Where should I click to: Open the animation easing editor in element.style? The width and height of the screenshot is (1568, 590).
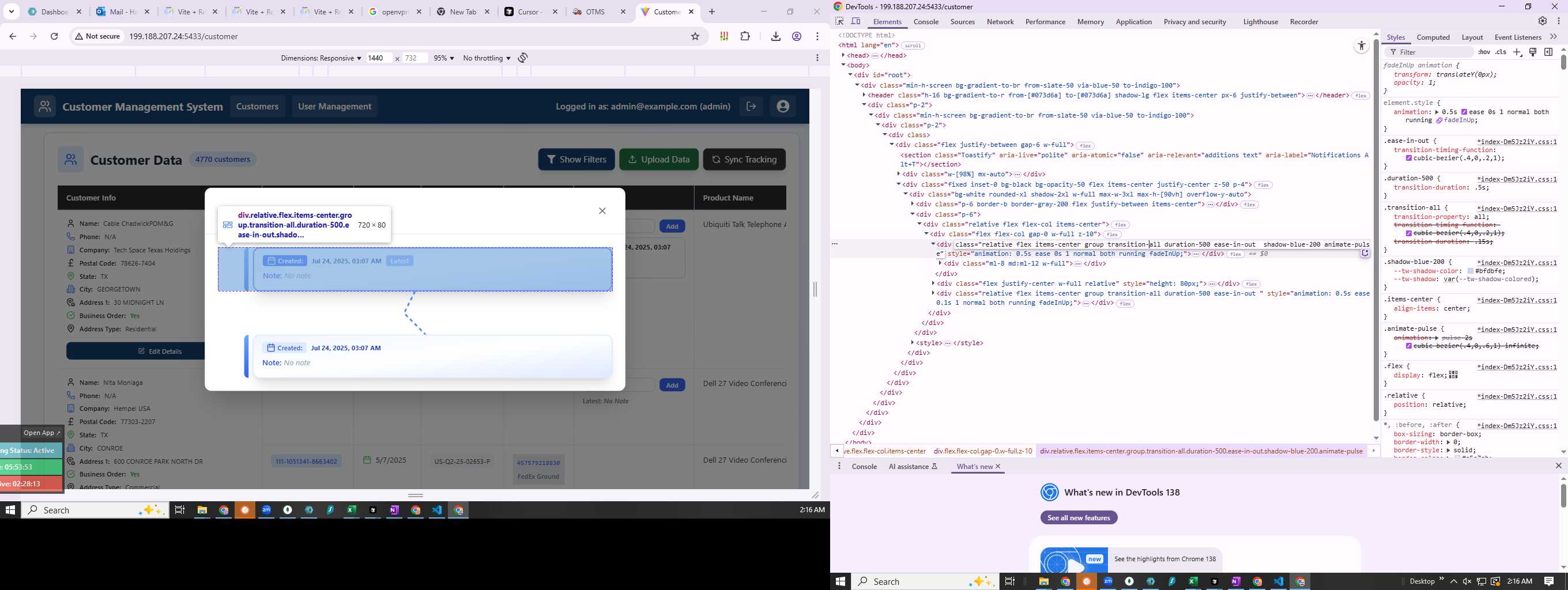(1464, 112)
